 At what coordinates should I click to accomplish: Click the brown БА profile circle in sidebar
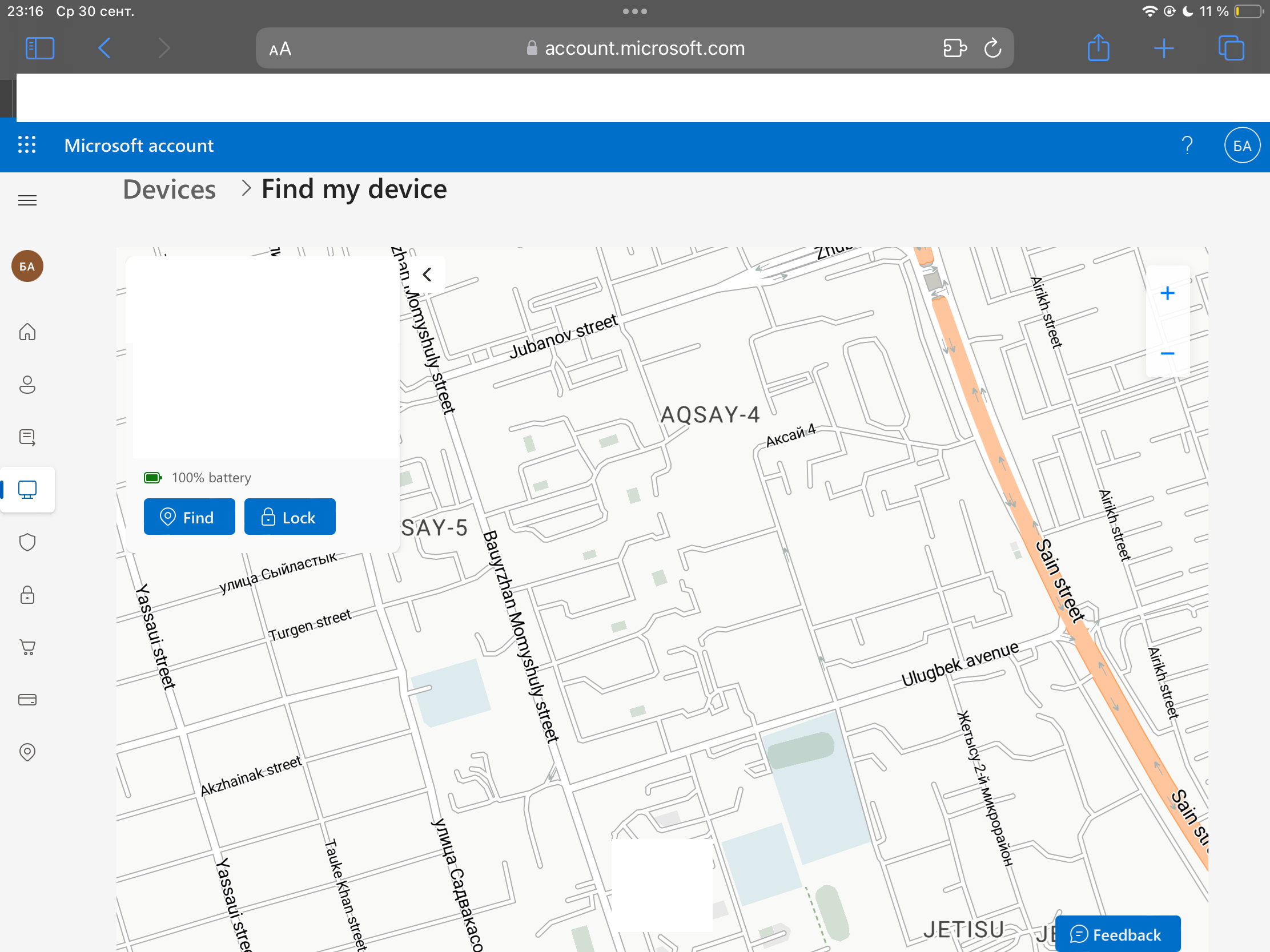(x=27, y=267)
